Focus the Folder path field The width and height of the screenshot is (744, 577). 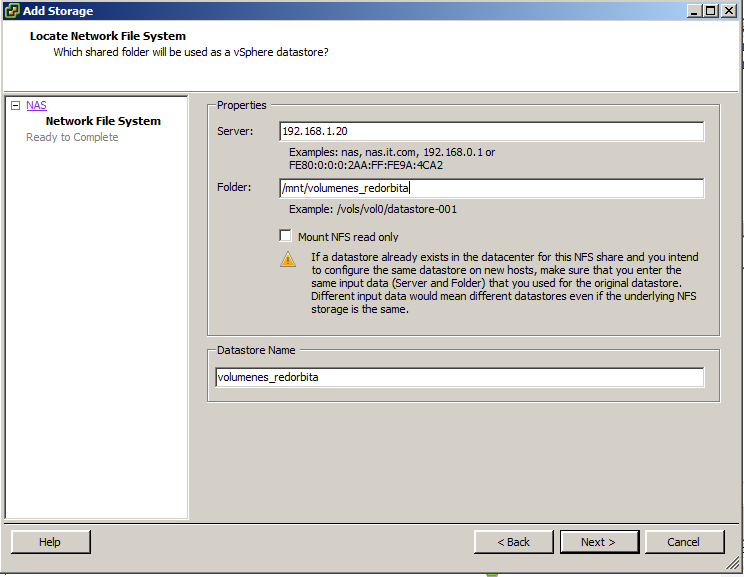[491, 188]
